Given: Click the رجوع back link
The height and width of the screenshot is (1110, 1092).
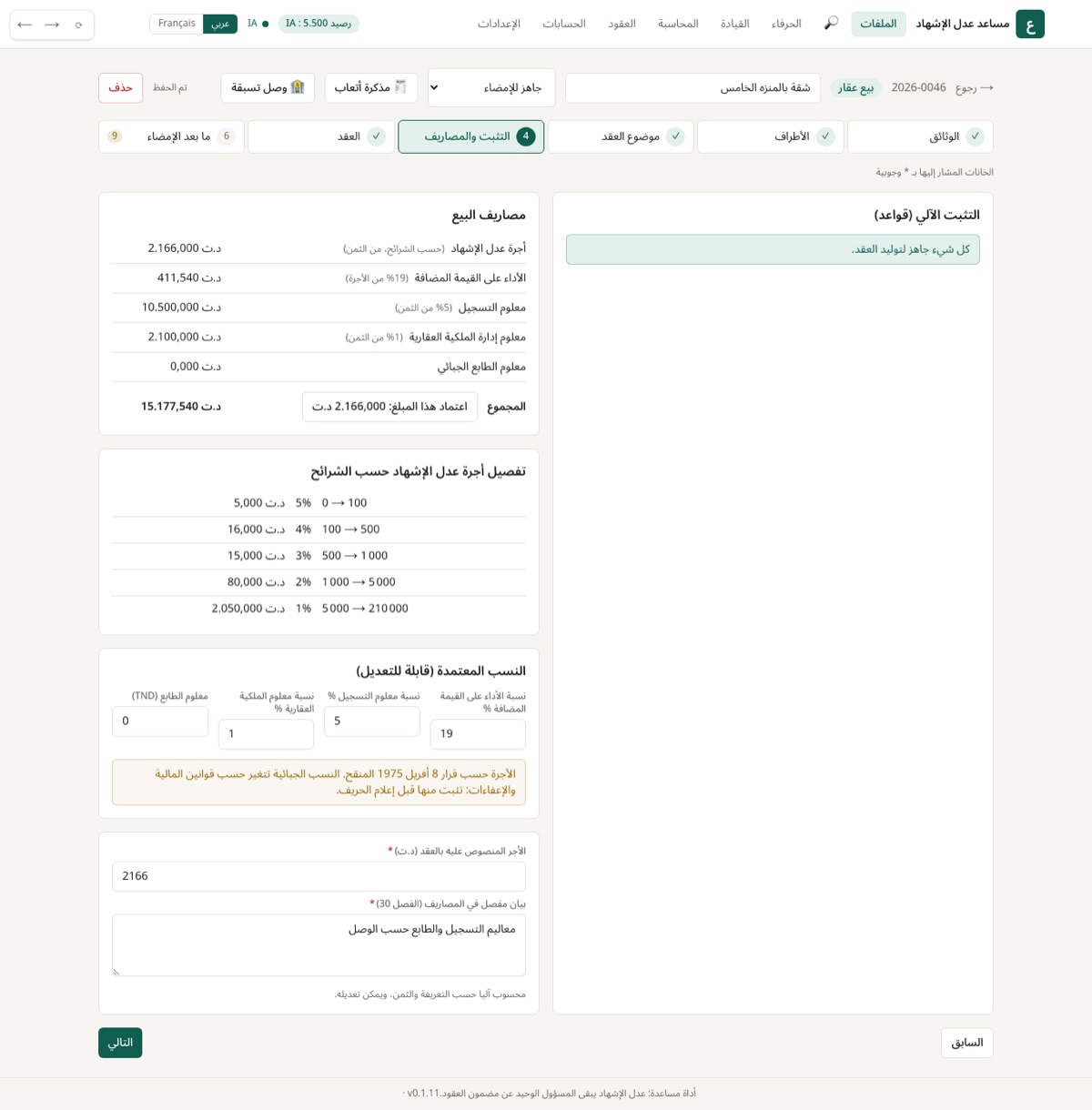Looking at the screenshot, I should [974, 88].
